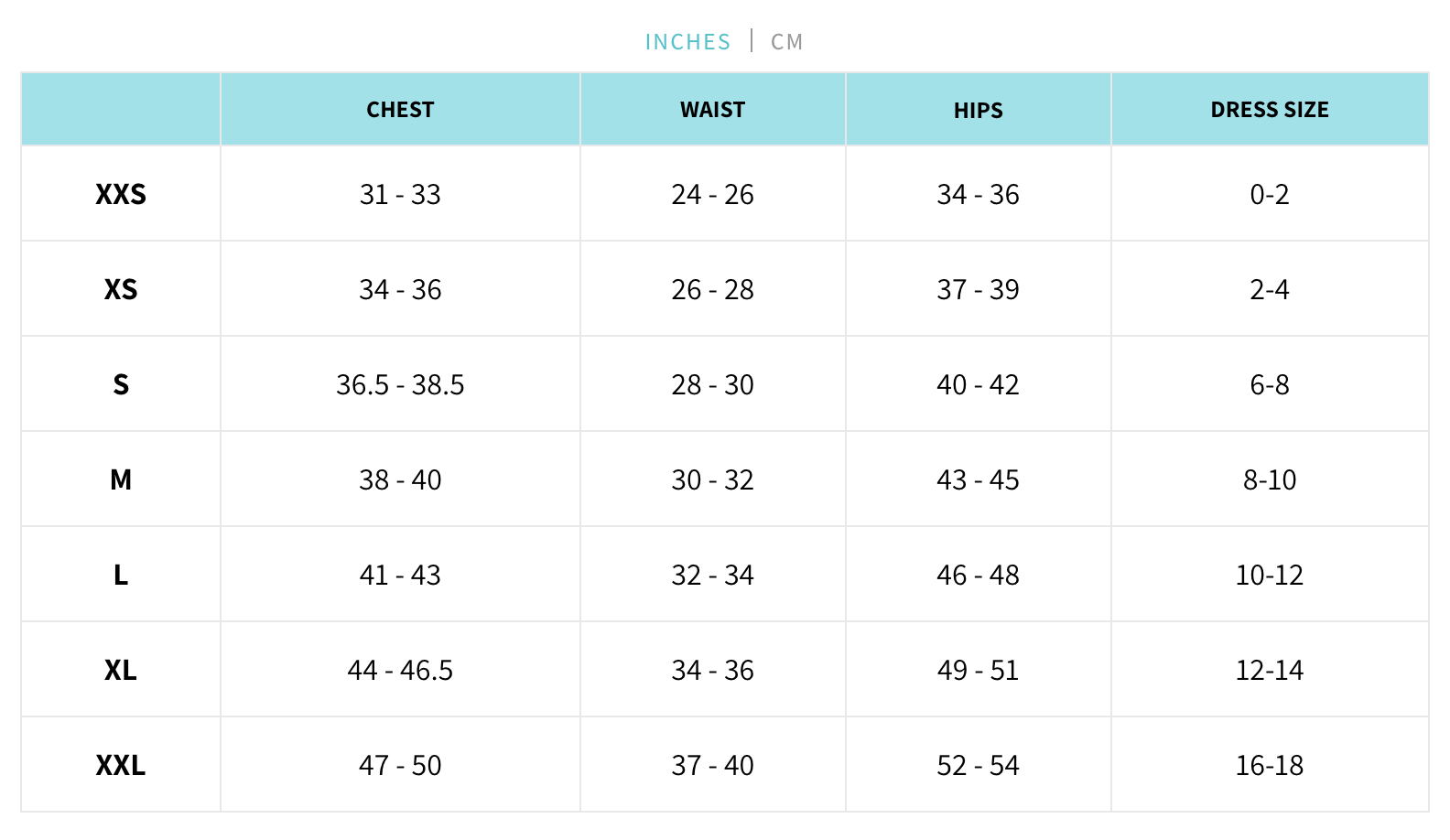Select the XL size row label
1450x840 pixels.
pyautogui.click(x=121, y=670)
